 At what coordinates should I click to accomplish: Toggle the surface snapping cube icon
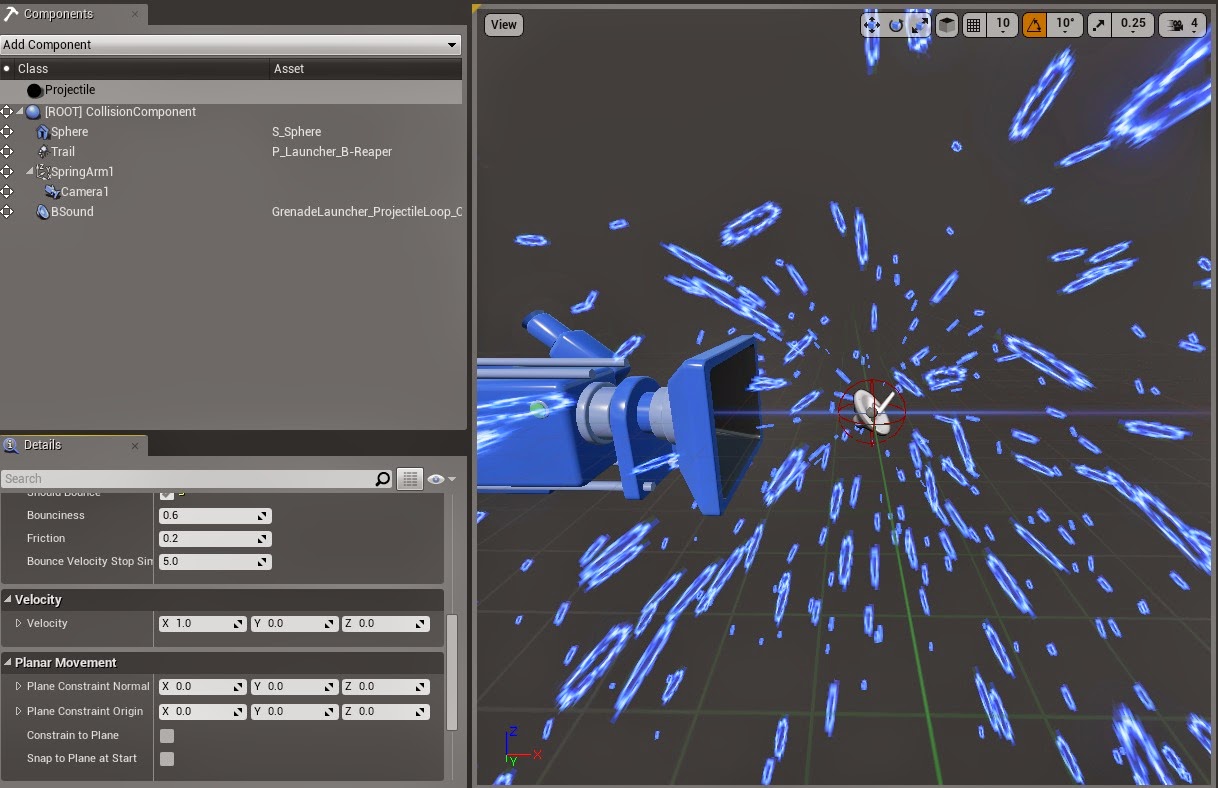pos(947,25)
